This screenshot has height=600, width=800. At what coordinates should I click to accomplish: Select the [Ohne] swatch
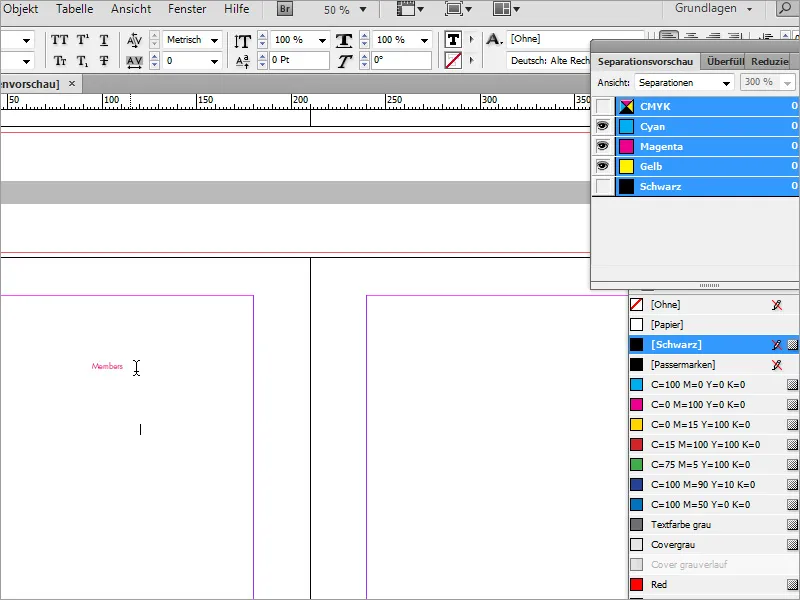(713, 305)
